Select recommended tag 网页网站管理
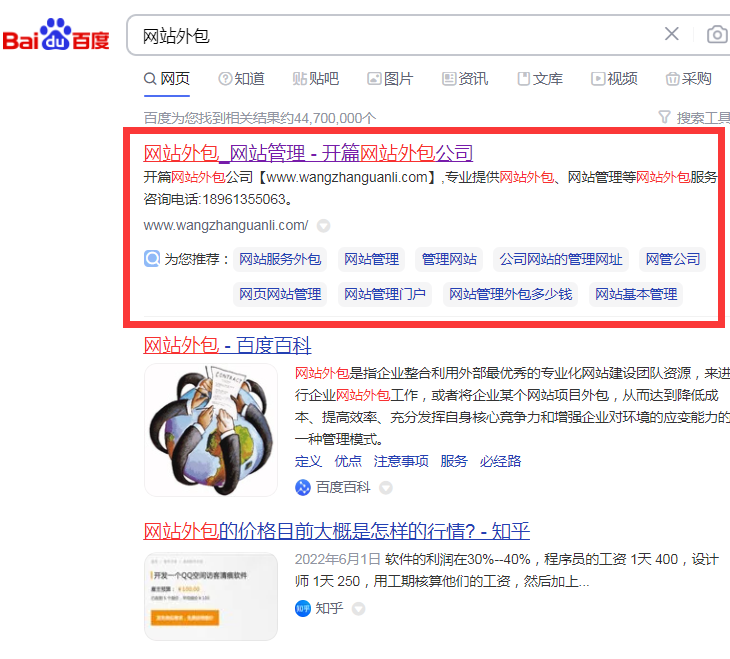 (280, 294)
